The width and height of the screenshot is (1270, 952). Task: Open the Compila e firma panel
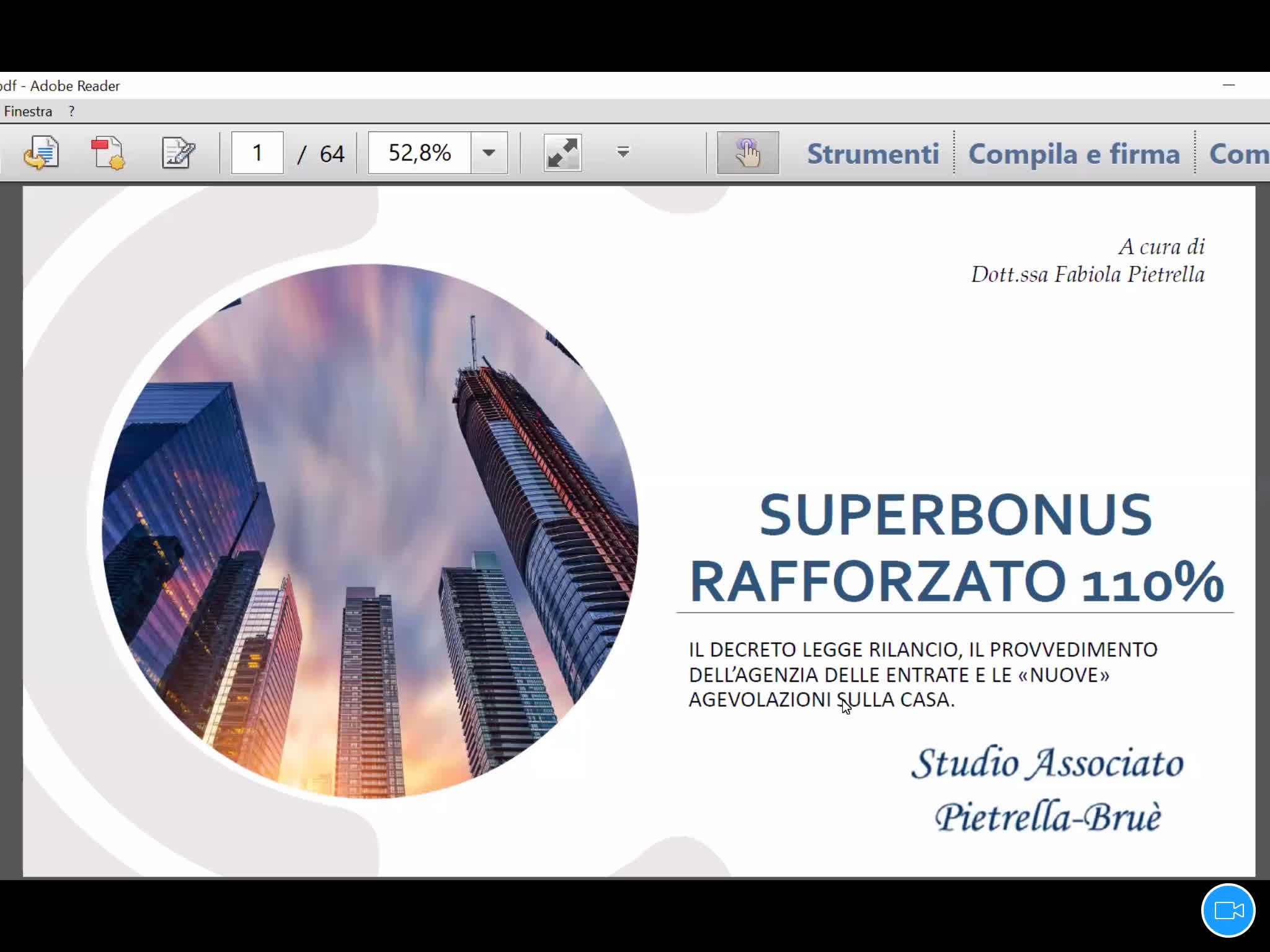click(x=1074, y=154)
